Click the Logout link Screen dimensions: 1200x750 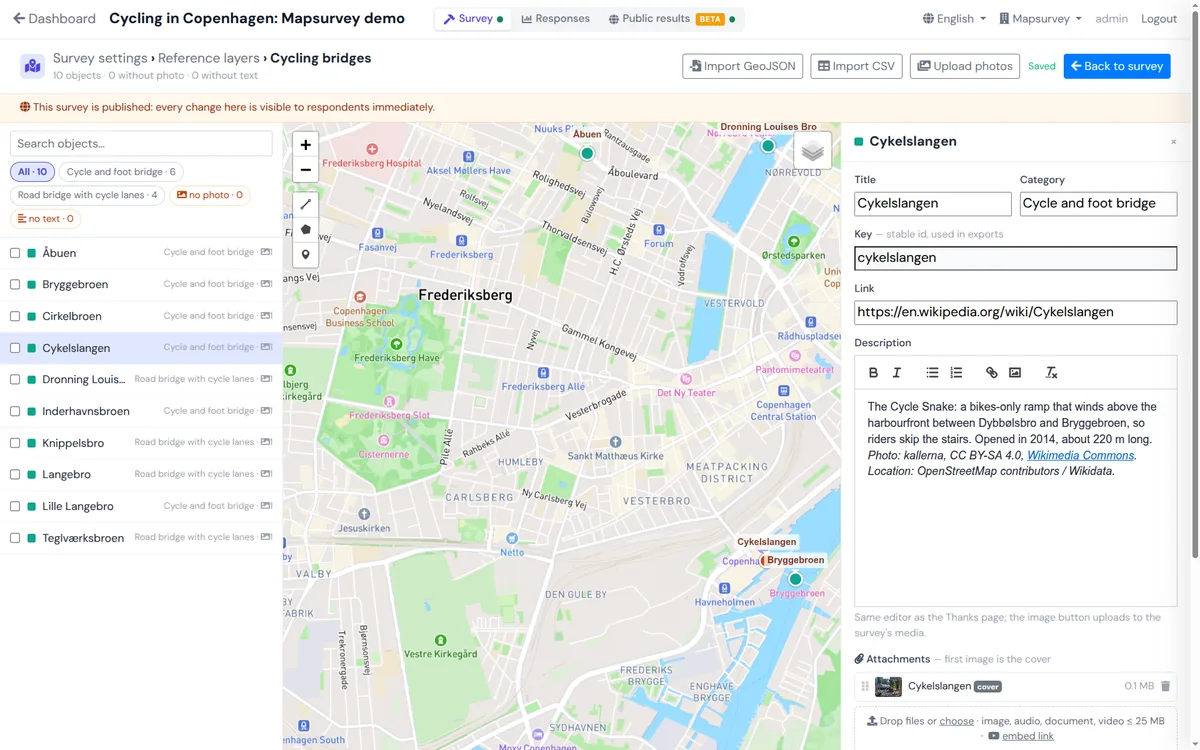pyautogui.click(x=1159, y=19)
